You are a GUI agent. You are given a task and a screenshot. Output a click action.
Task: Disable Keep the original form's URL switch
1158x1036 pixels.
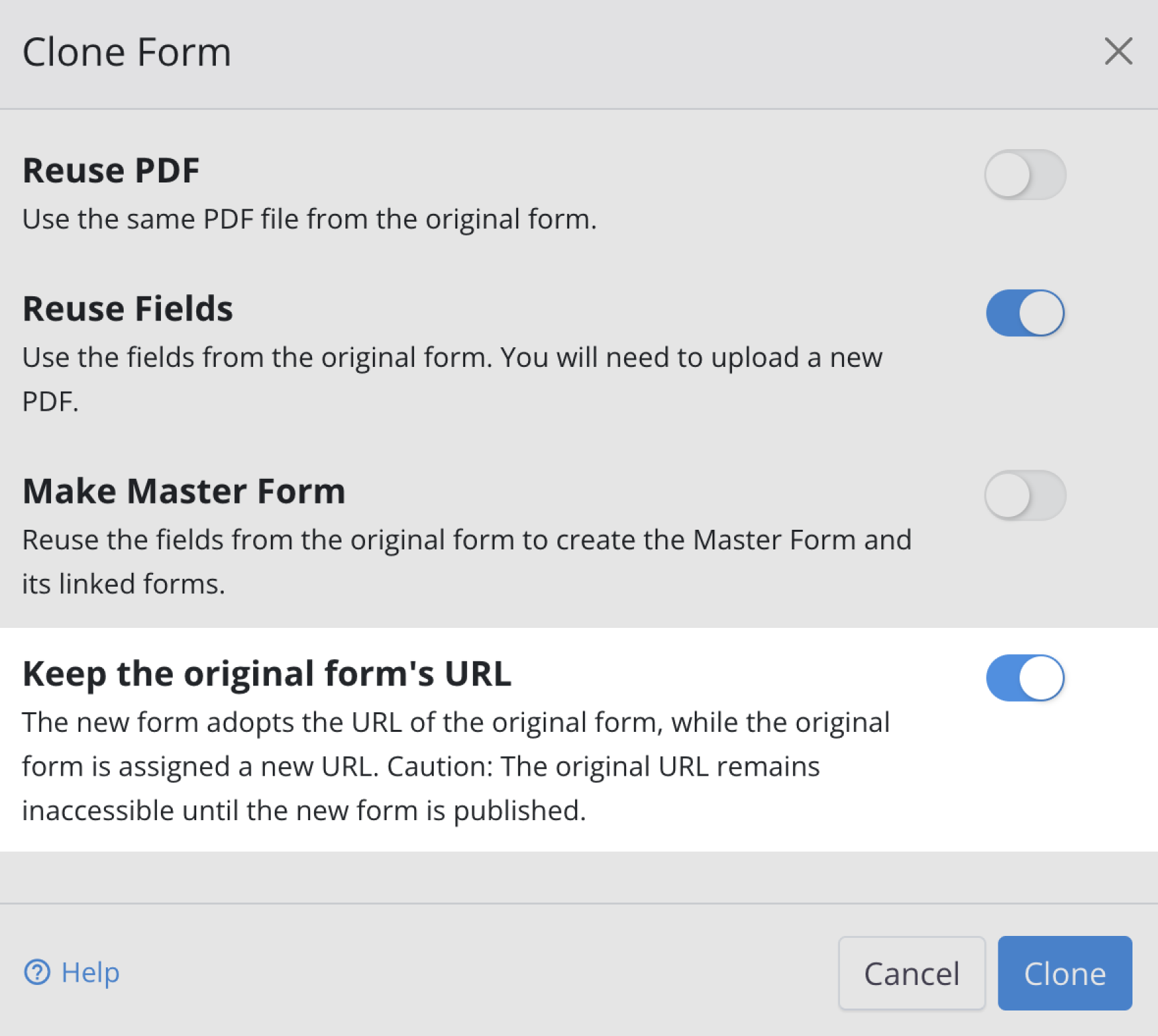[x=1025, y=678]
